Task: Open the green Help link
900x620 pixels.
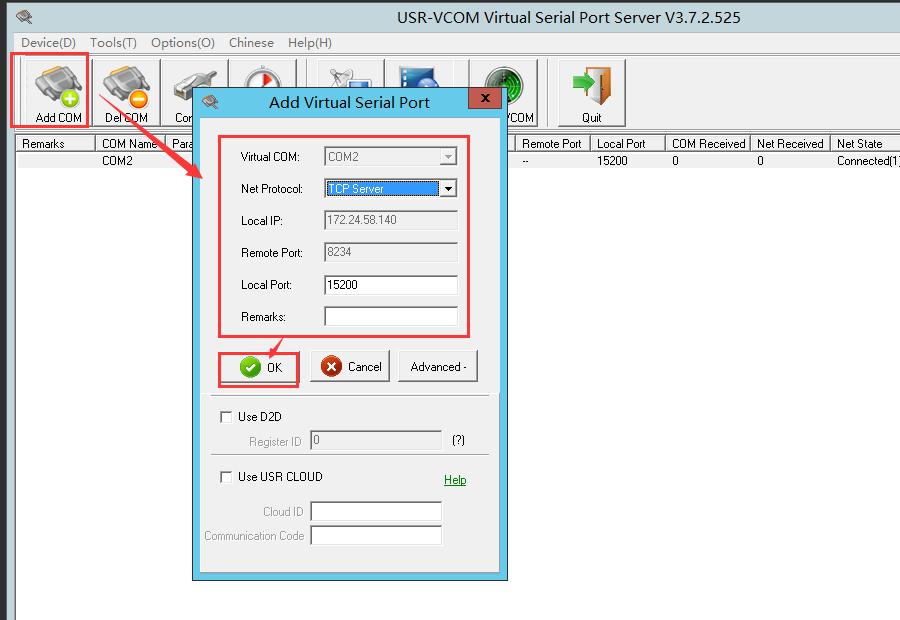Action: coord(455,480)
